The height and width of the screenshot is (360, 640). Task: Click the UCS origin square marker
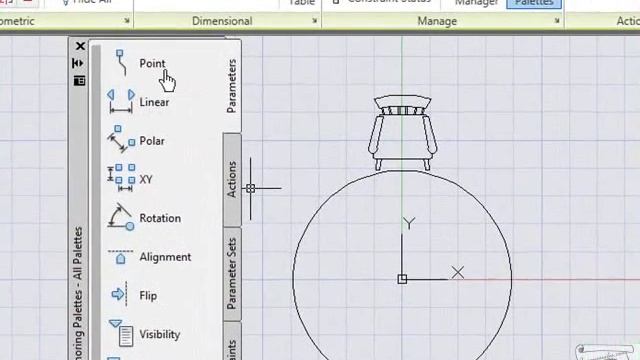pyautogui.click(x=402, y=279)
